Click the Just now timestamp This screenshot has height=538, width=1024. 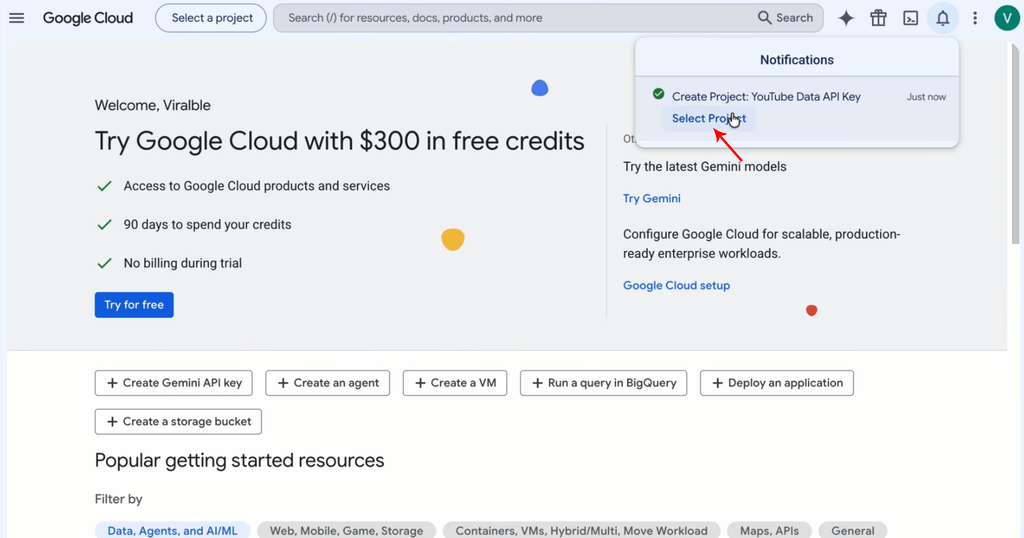pyautogui.click(x=926, y=97)
